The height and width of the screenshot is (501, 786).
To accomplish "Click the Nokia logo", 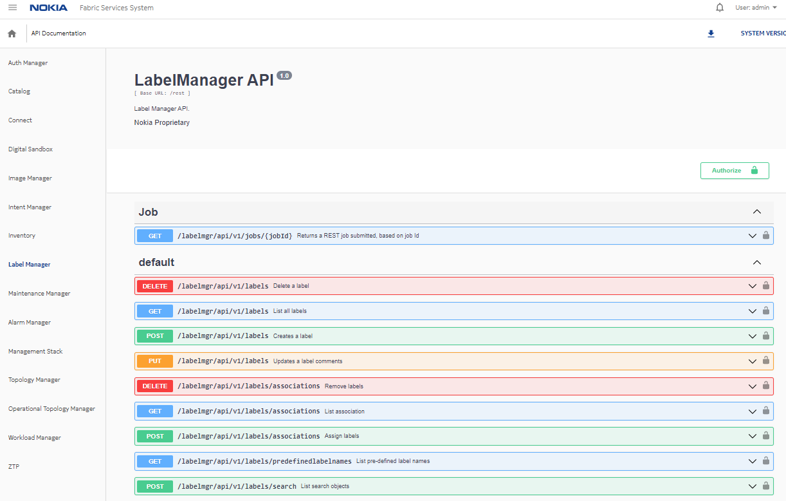I will point(48,8).
